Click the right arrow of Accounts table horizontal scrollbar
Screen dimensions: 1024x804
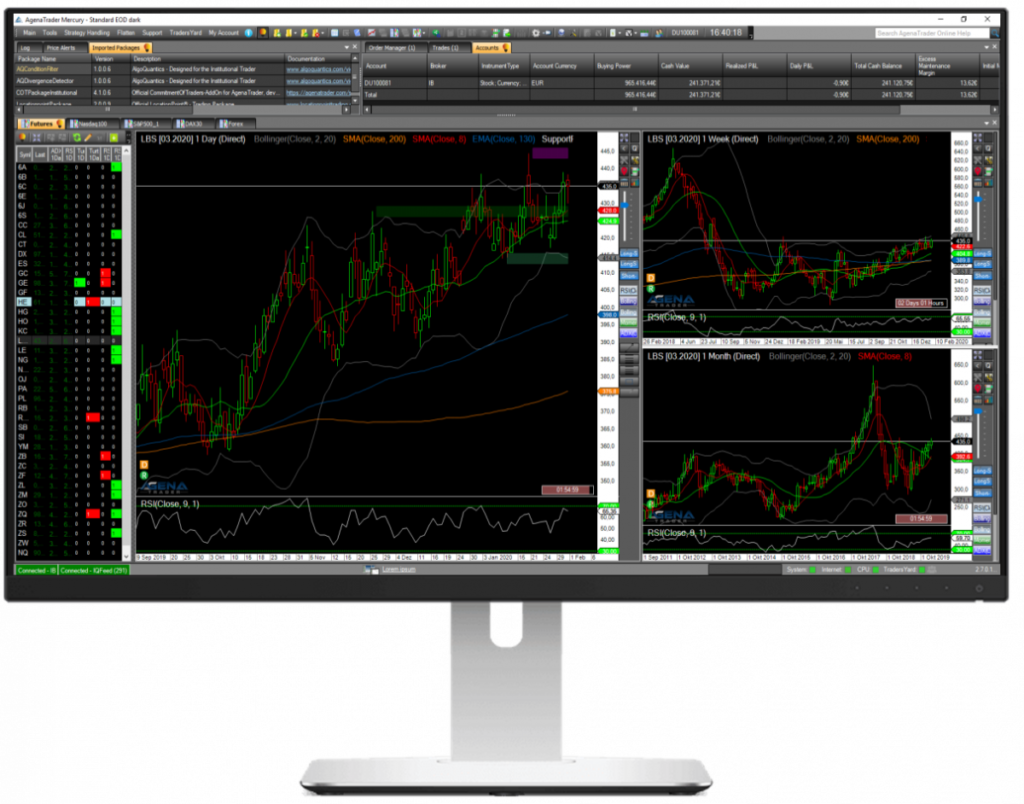(x=995, y=110)
